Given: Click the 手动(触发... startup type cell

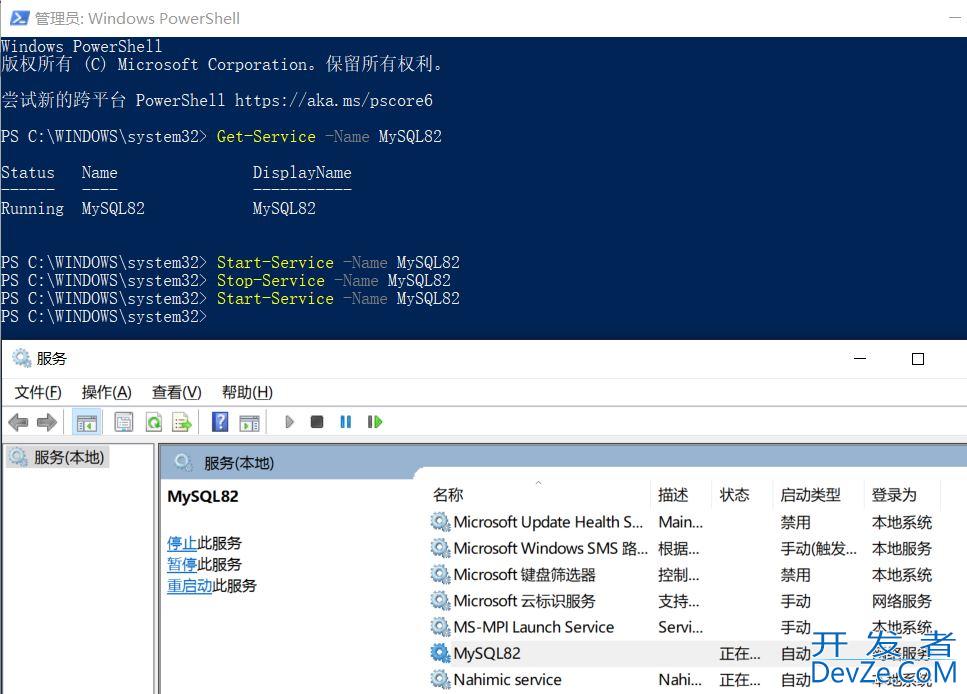Looking at the screenshot, I should 818,548.
